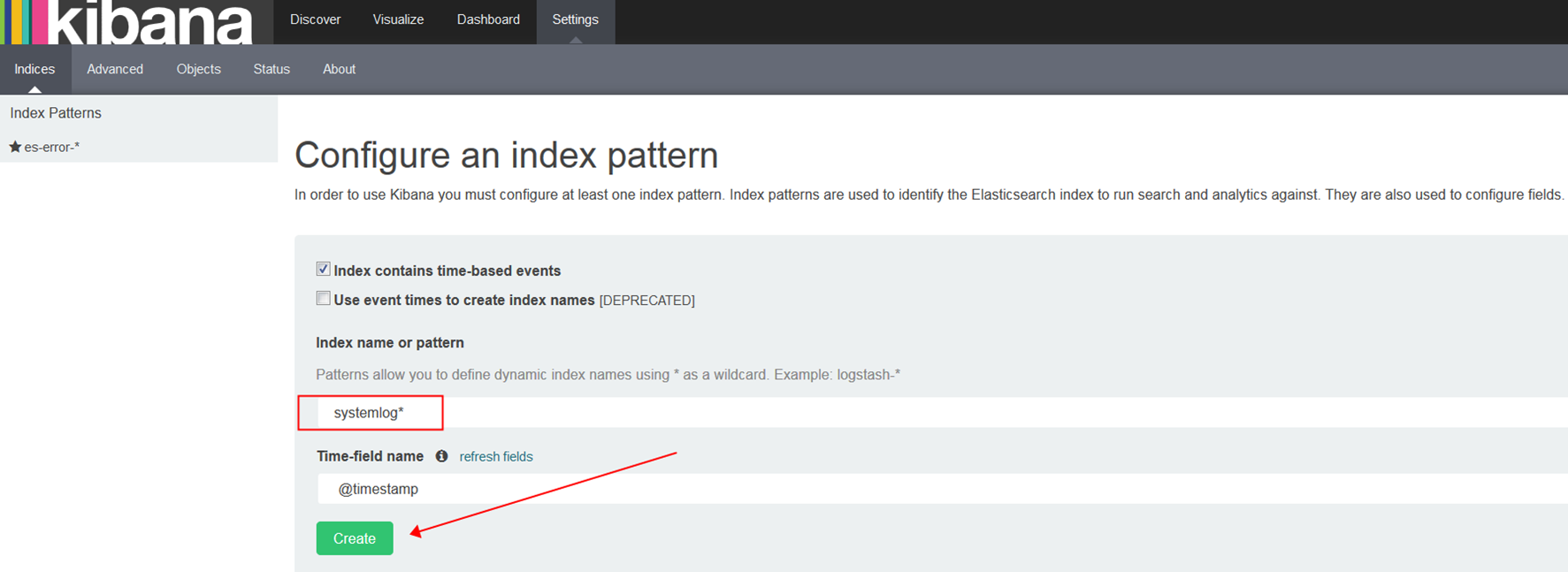The image size is (1568, 572).
Task: Select the Settings tab in top navigation
Action: pyautogui.click(x=575, y=19)
